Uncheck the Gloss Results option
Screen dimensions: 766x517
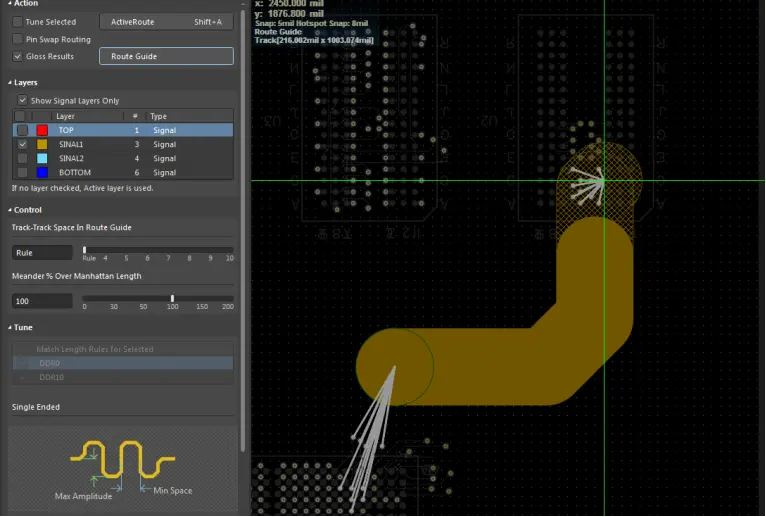[18, 56]
